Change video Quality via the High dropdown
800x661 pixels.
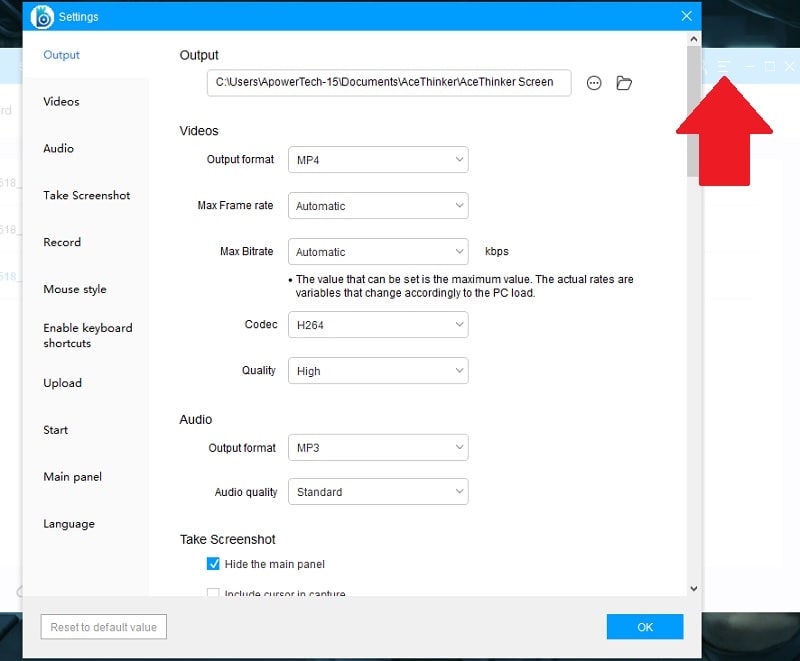[378, 370]
